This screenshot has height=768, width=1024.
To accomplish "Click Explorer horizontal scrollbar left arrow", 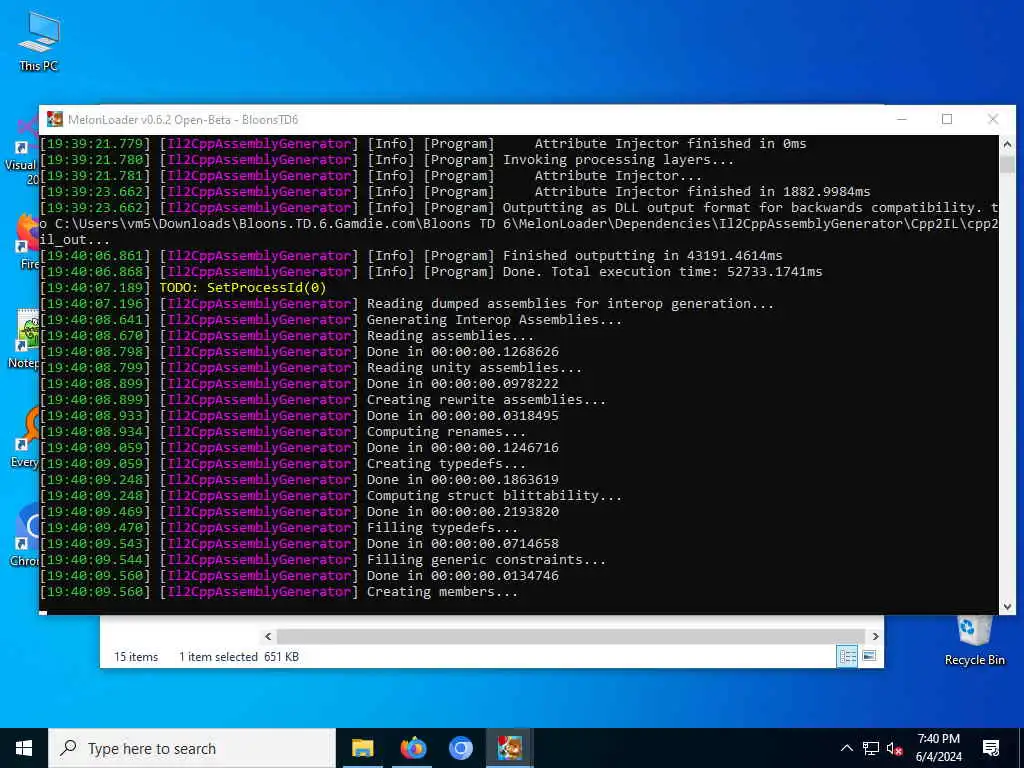I will click(x=268, y=636).
